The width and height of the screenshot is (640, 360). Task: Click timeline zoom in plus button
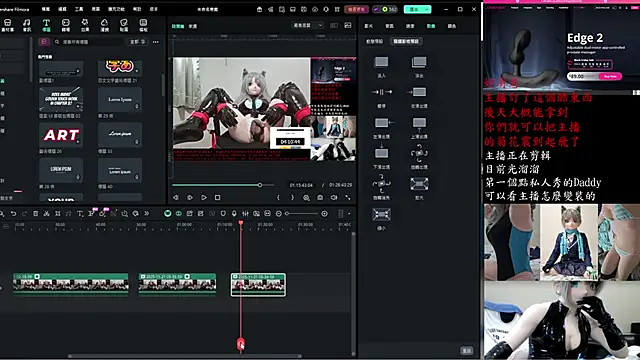pos(324,213)
